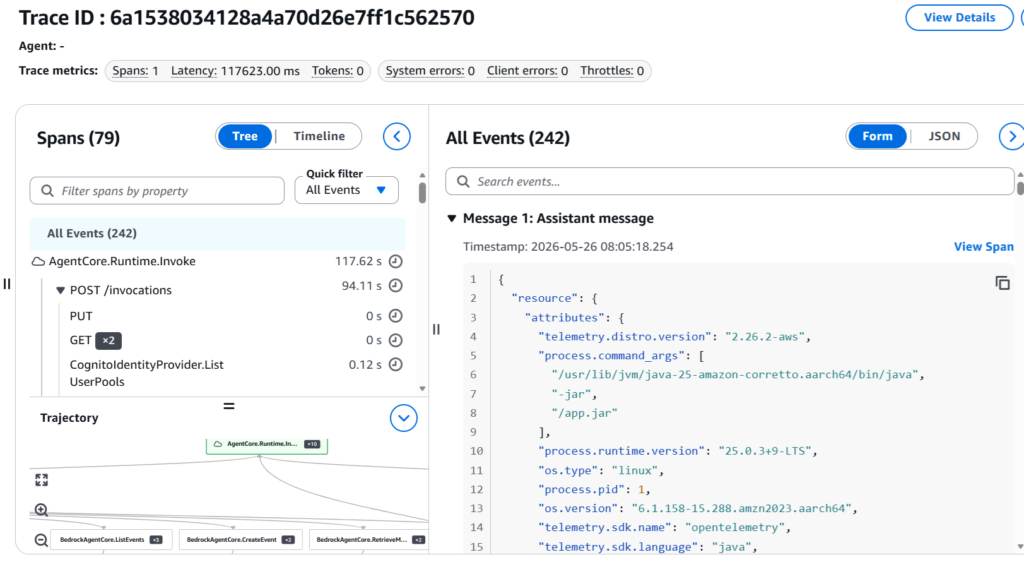Select the BedrockAgentCore.CreateEvent trajectory node
Screen dimensions: 1024x562
(x=240, y=540)
